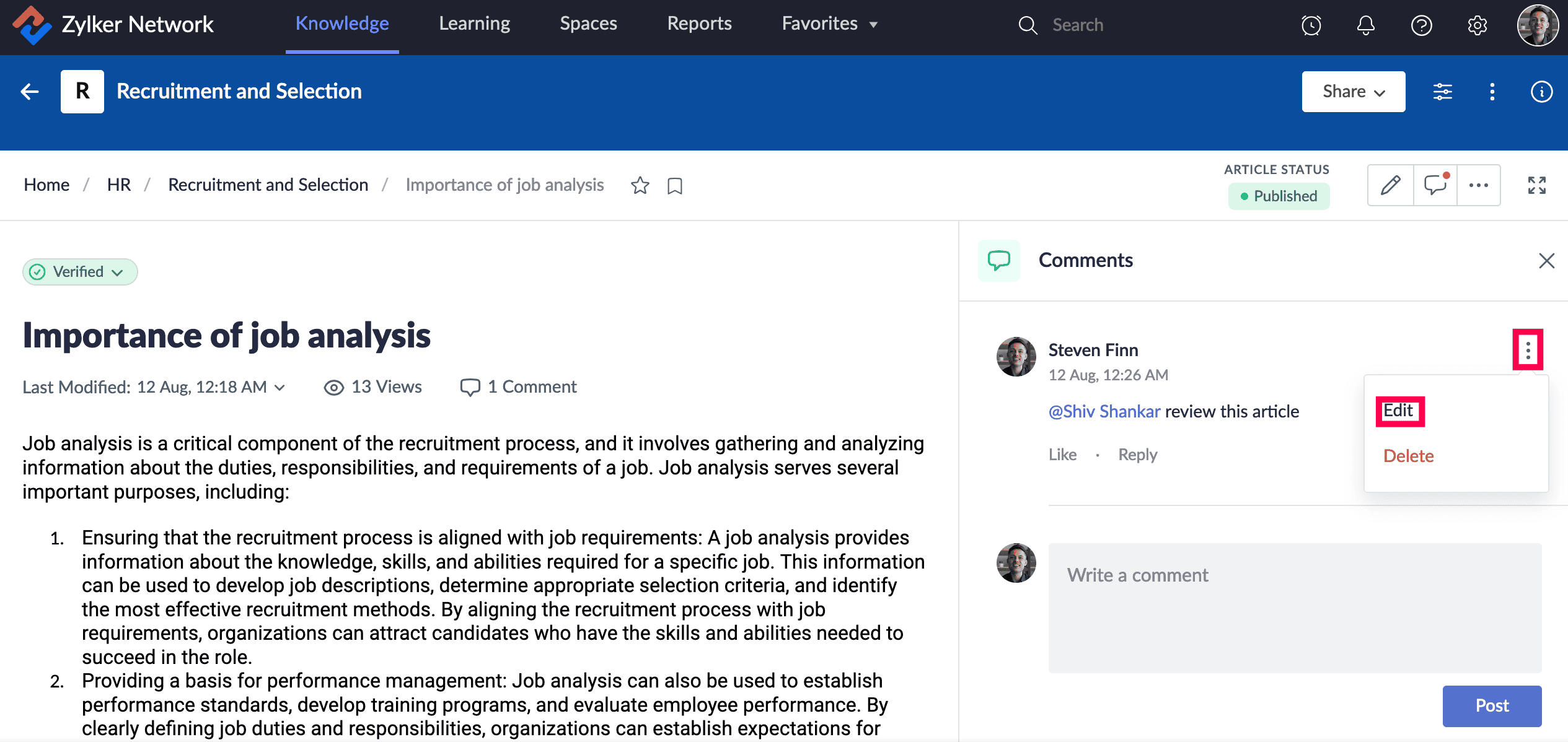Favorite the article with star icon

click(x=640, y=185)
